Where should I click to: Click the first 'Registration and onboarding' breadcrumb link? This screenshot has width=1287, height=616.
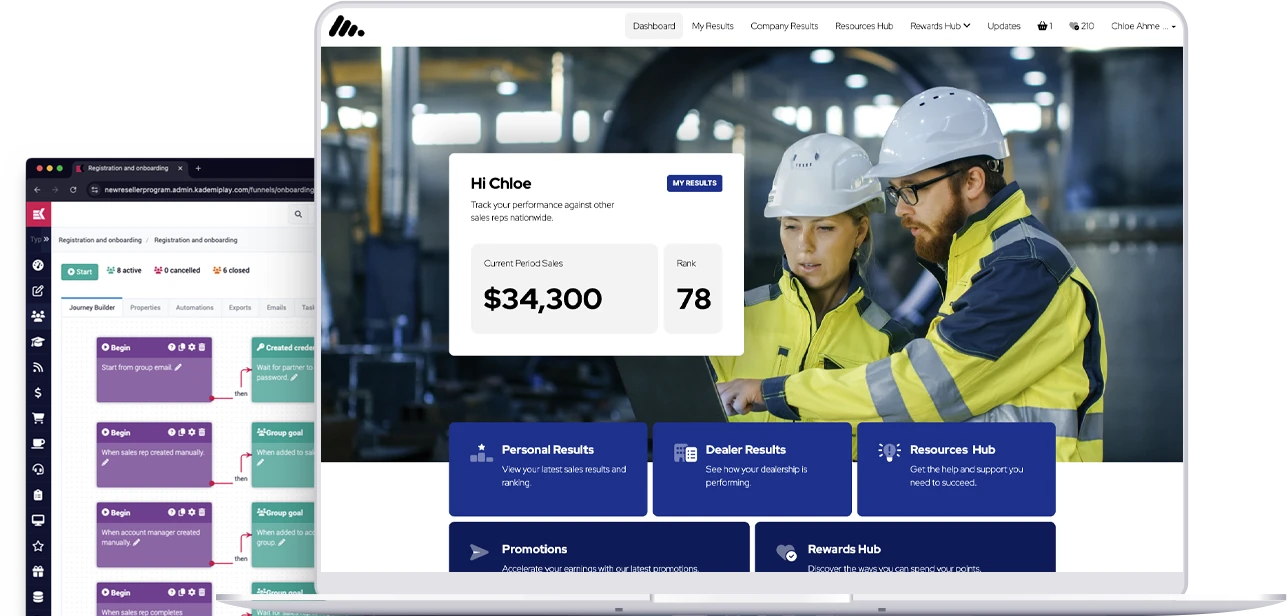point(99,240)
